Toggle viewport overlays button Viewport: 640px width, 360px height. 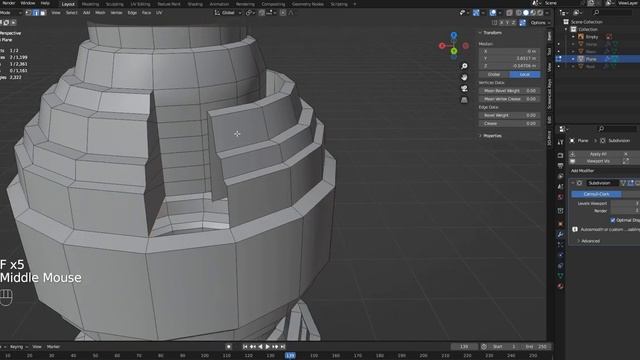coord(493,13)
